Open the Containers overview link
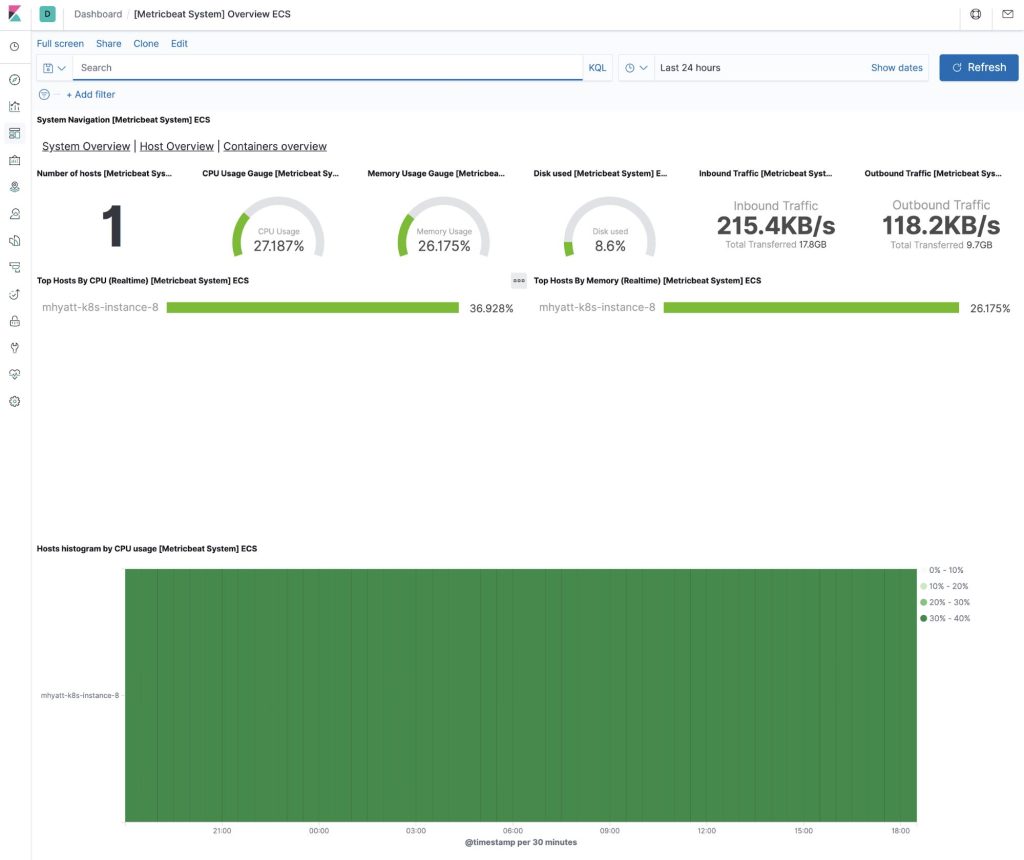The height and width of the screenshot is (860, 1024). click(x=275, y=146)
